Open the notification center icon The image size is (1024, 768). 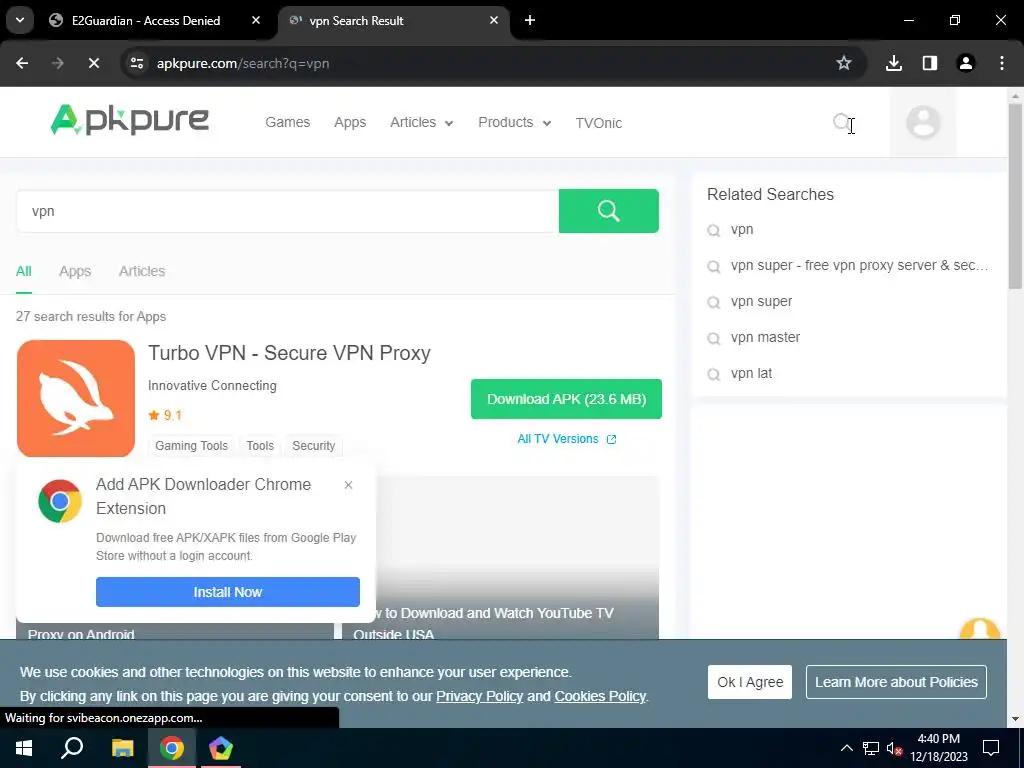point(991,748)
